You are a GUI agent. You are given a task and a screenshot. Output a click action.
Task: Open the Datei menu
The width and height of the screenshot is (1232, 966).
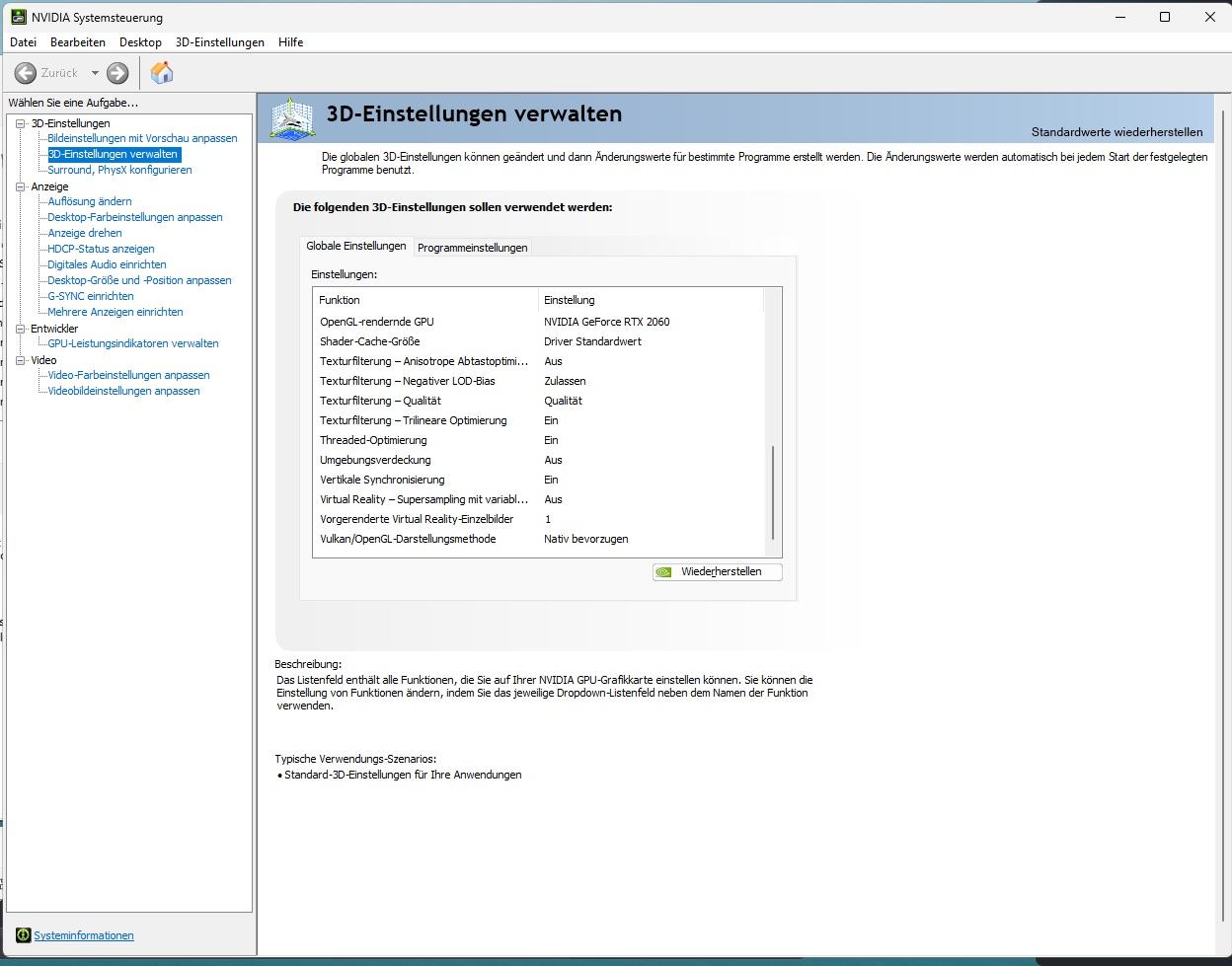(23, 42)
